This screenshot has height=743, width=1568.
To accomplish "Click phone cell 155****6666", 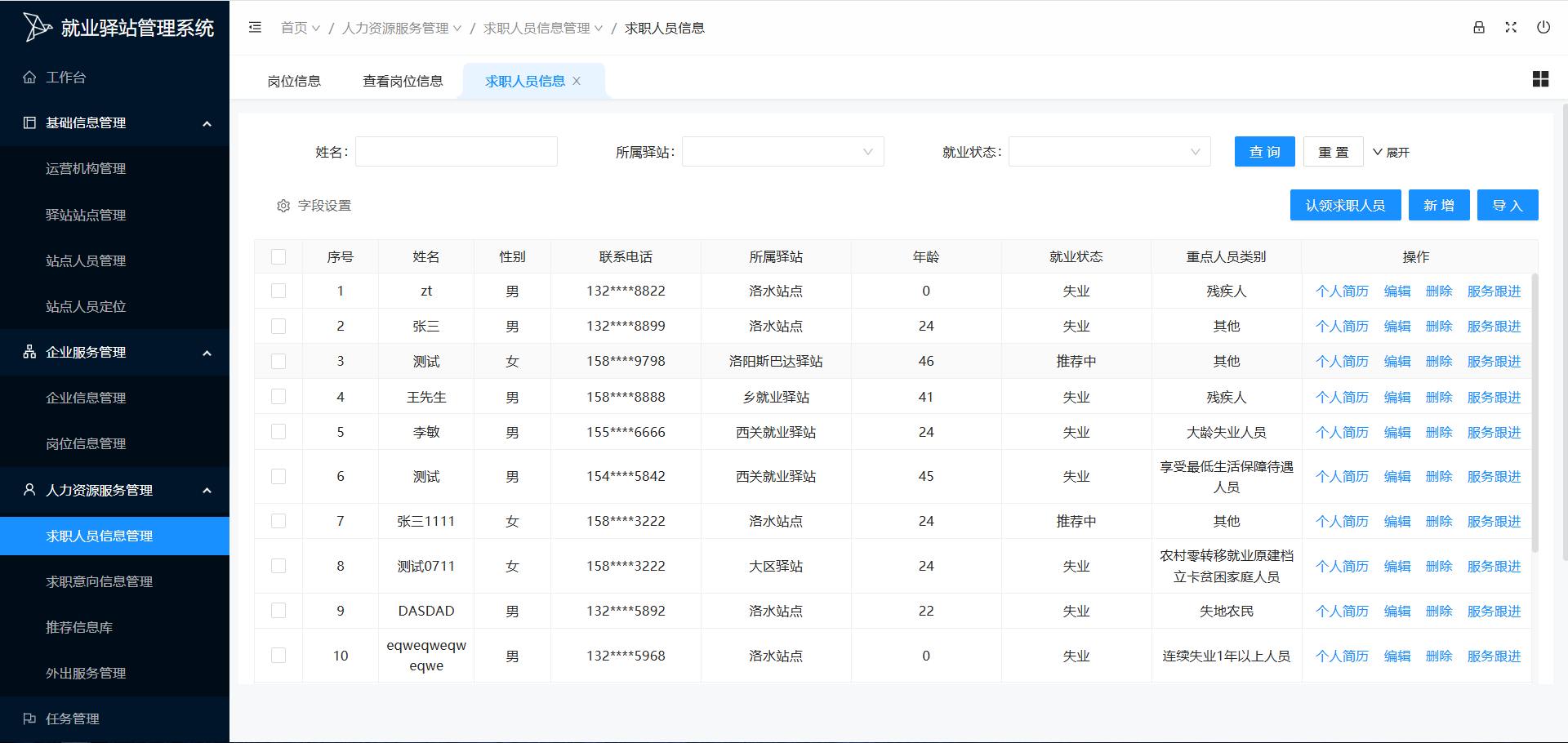I will tap(626, 432).
